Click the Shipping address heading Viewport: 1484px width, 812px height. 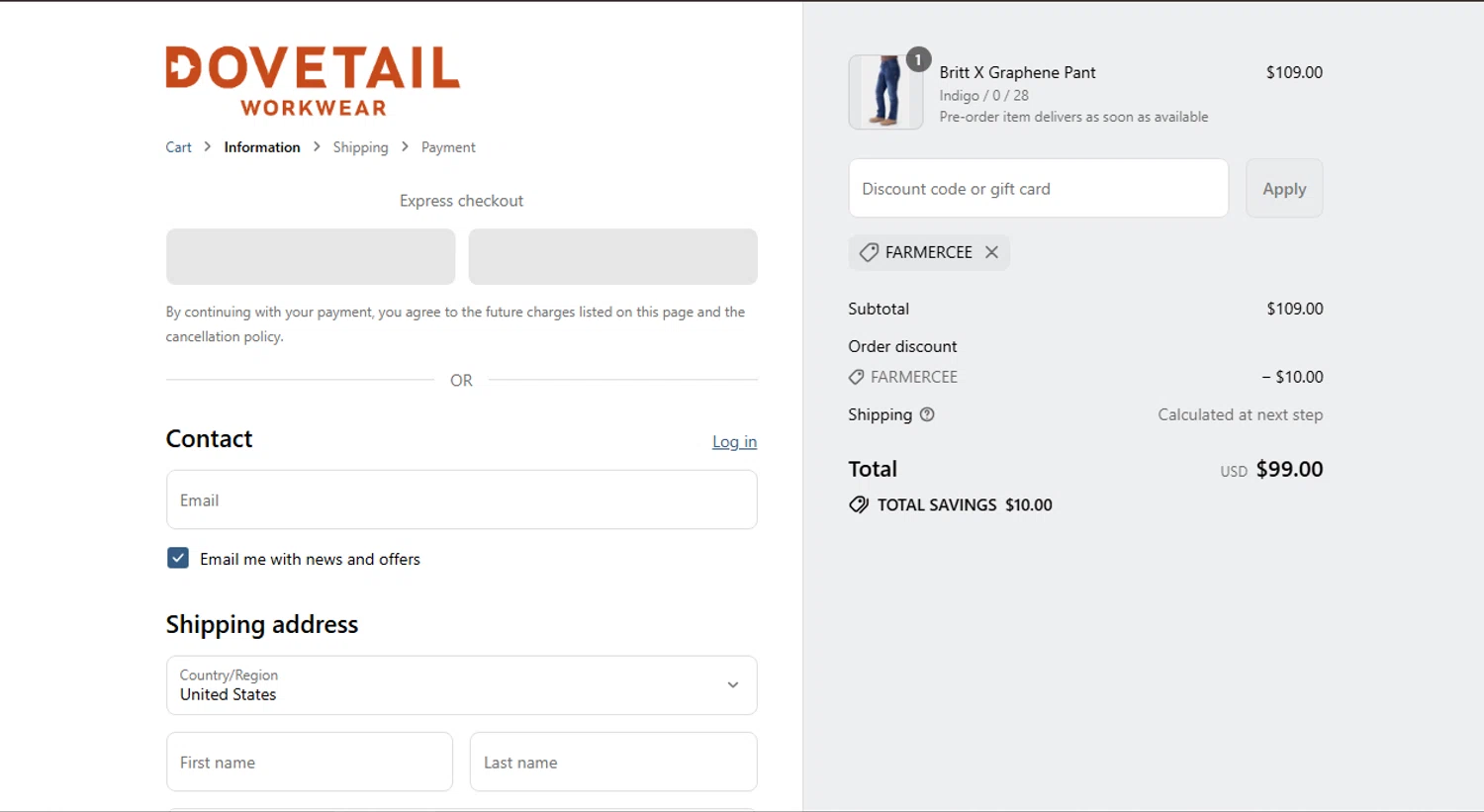262,624
